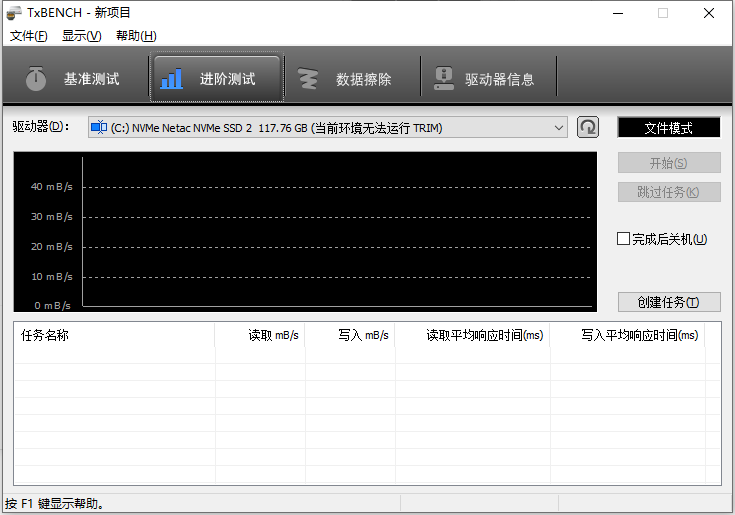
Task: Open the 显示(V) menu
Action: pos(82,36)
